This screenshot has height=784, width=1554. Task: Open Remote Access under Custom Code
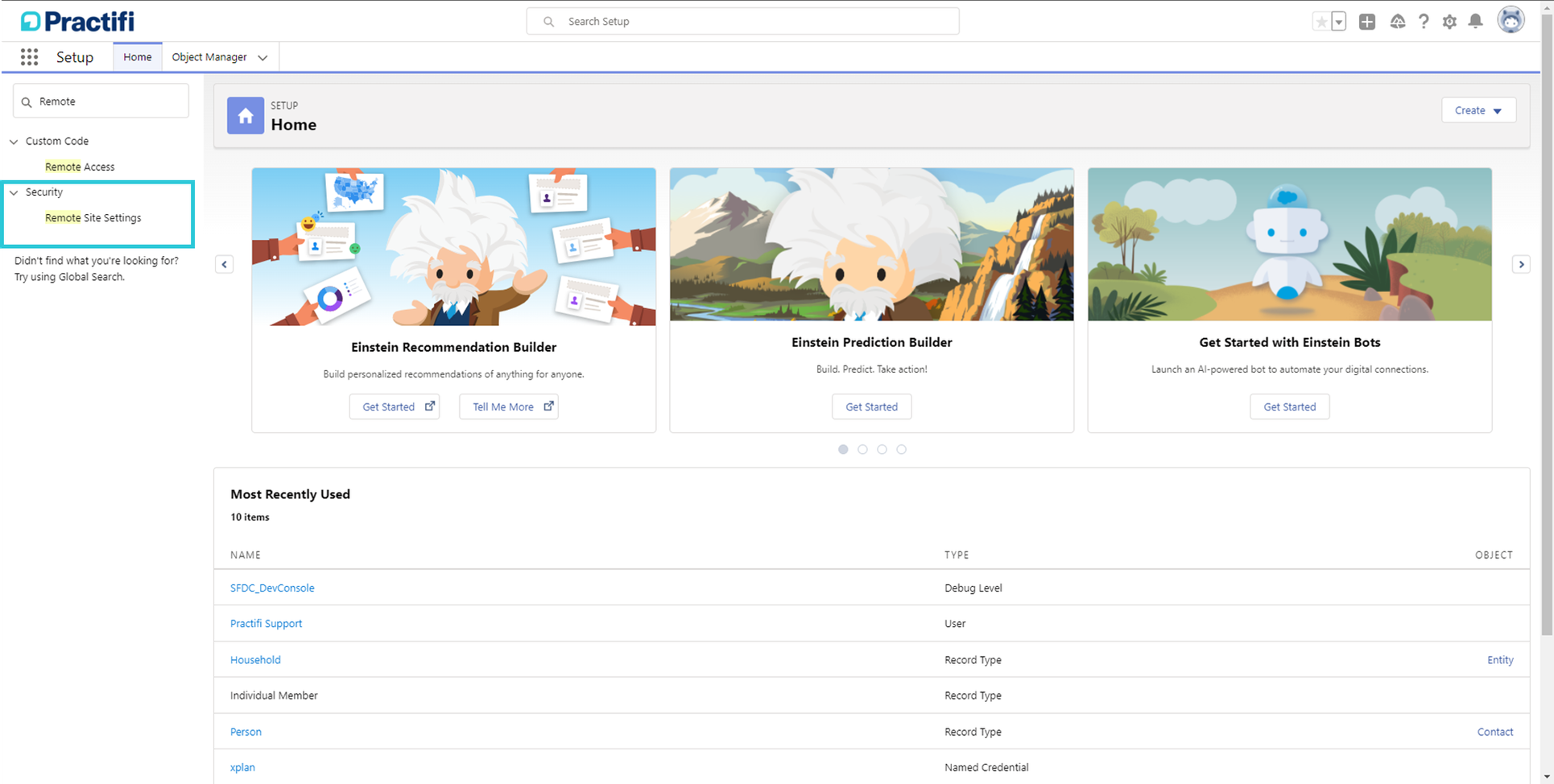[80, 167]
